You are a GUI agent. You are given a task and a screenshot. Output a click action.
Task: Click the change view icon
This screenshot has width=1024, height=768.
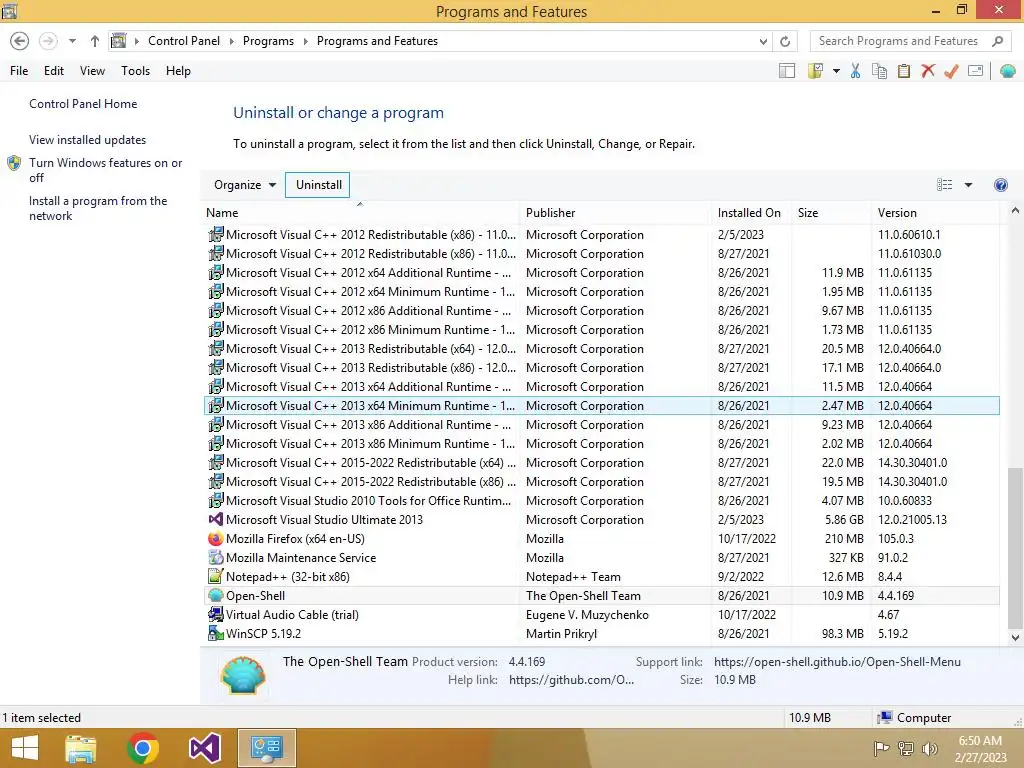pyautogui.click(x=944, y=185)
